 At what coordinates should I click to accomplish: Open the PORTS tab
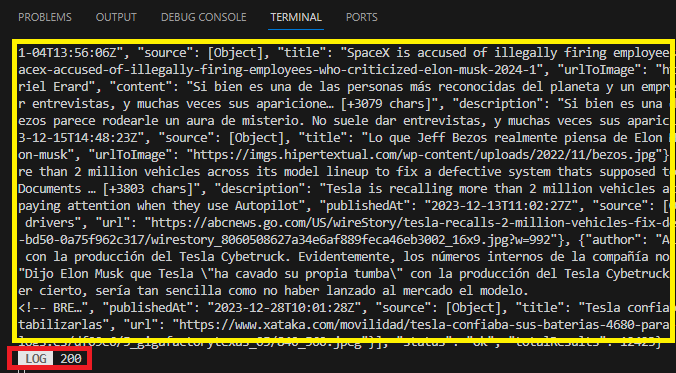(x=362, y=17)
